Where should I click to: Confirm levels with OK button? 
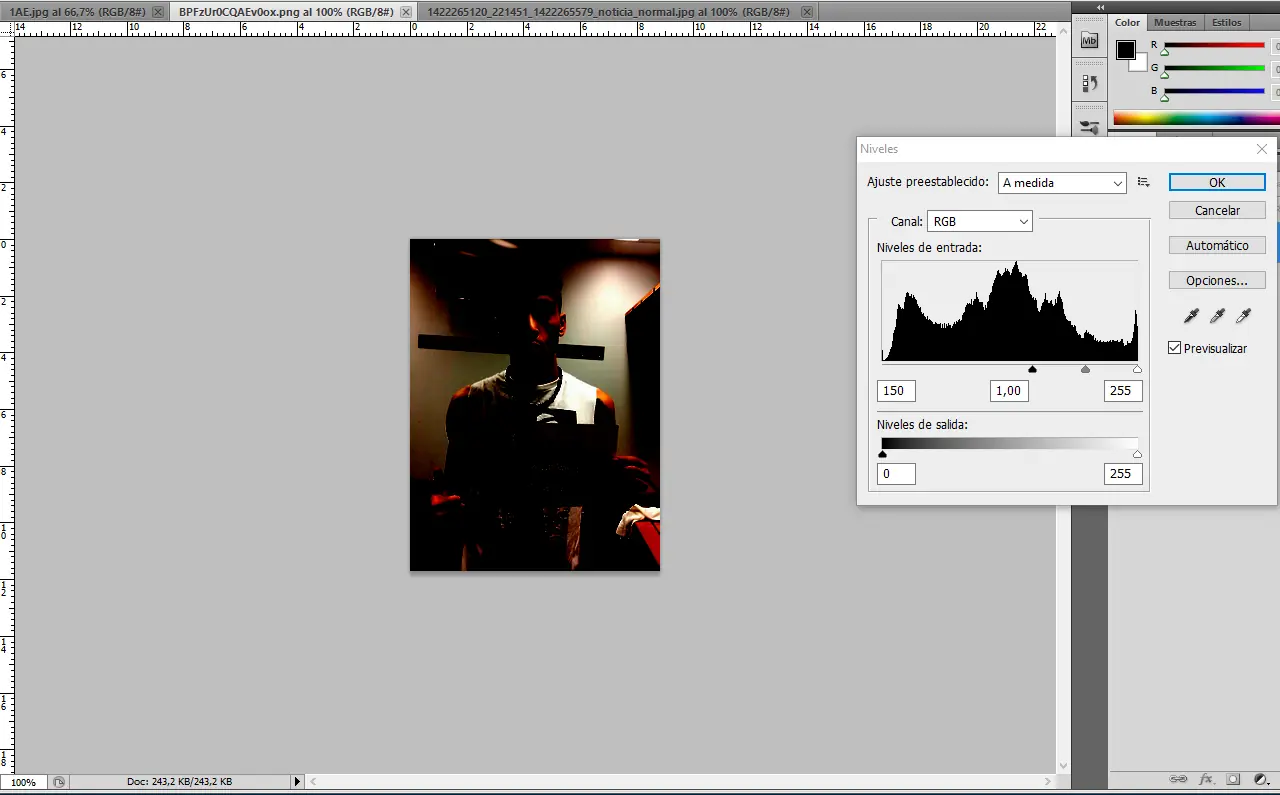click(x=1217, y=182)
